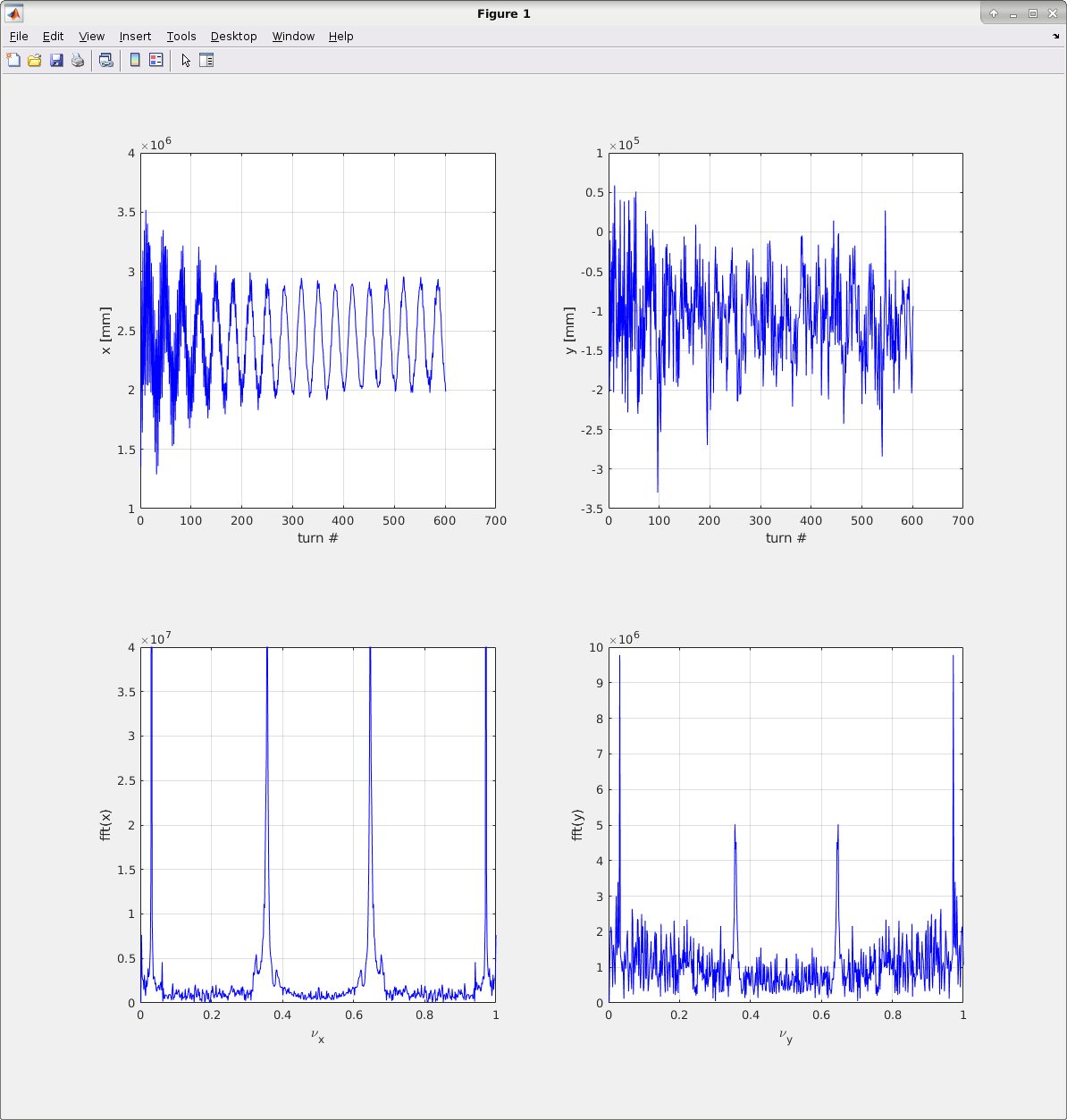The width and height of the screenshot is (1067, 1120).
Task: Expand the Insert menu
Action: point(135,37)
